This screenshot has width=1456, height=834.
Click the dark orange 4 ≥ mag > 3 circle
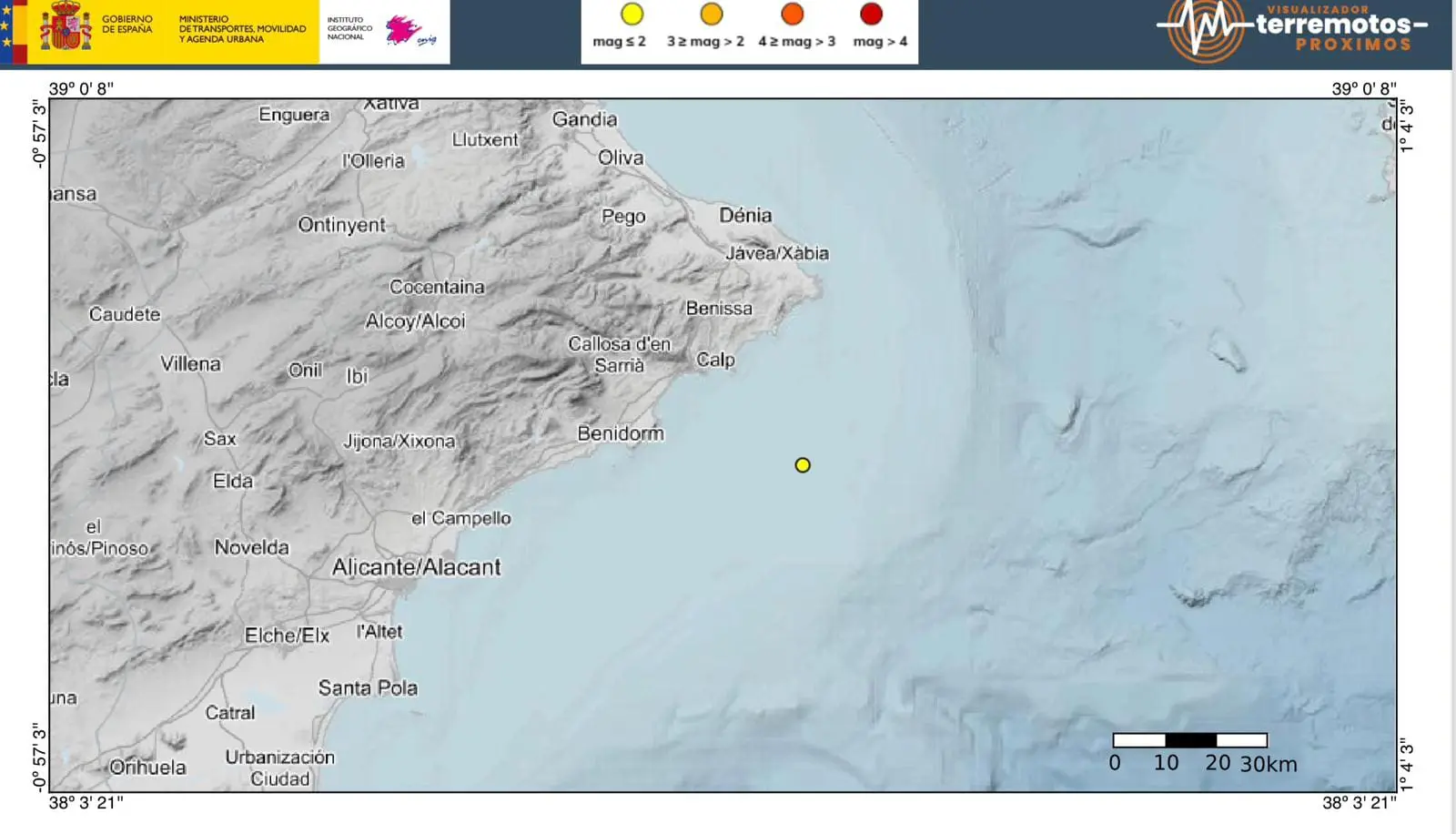tap(793, 14)
